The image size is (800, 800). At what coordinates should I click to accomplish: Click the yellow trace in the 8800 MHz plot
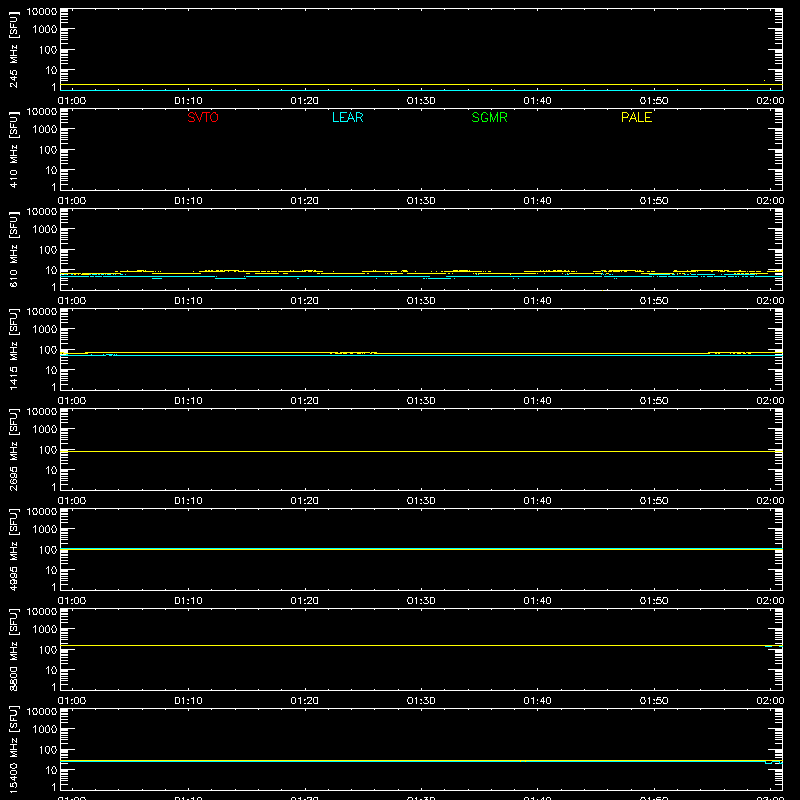pos(421,645)
